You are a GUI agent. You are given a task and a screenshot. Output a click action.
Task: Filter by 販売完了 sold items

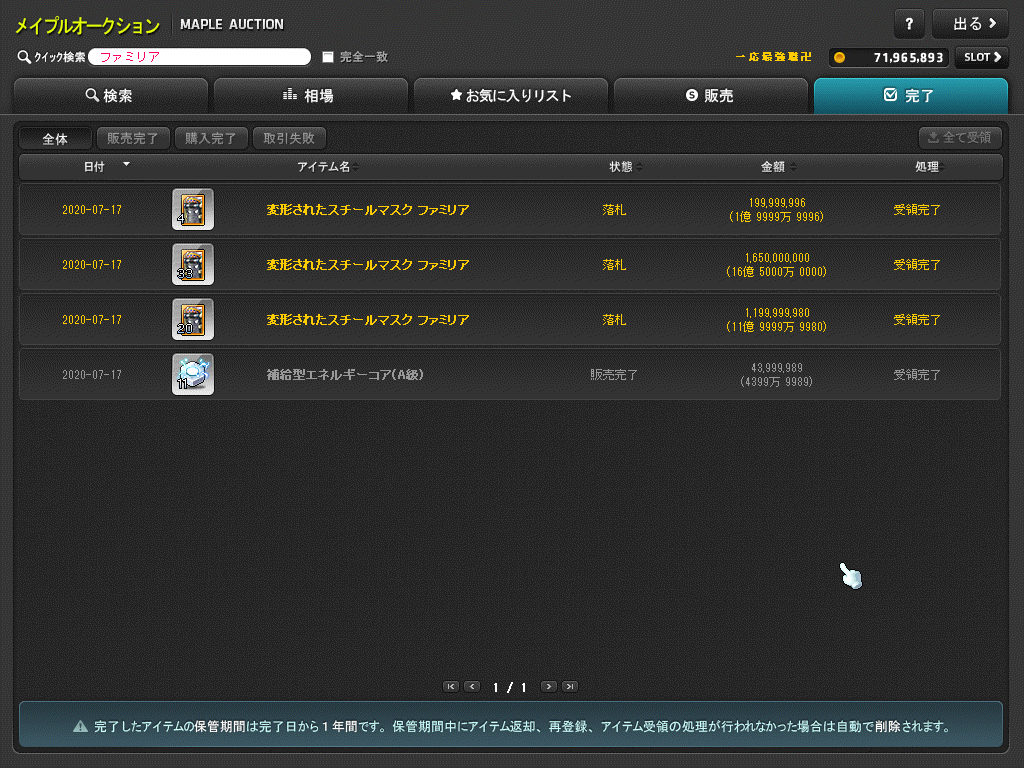pos(133,138)
